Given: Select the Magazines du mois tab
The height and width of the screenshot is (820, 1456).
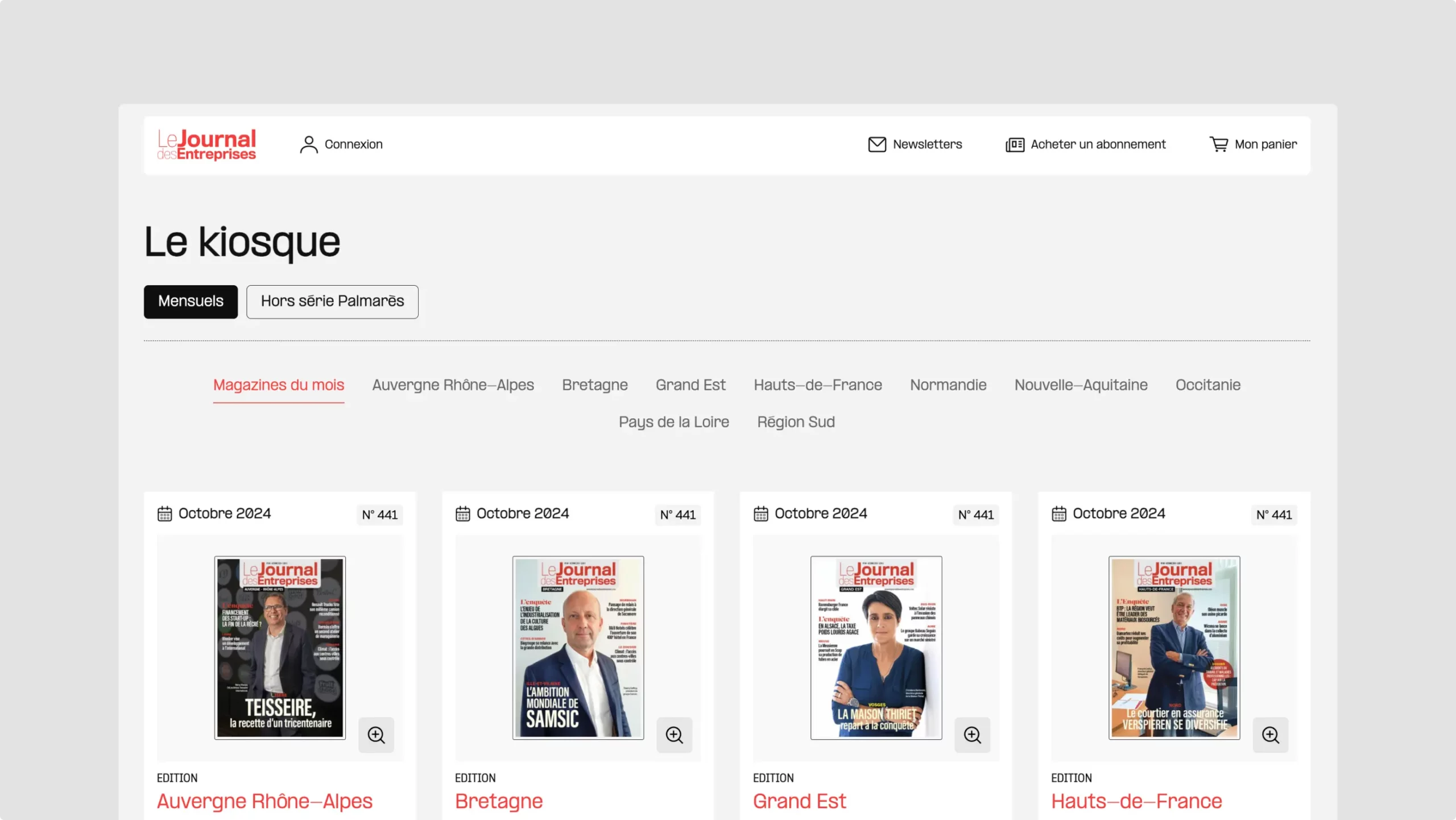Looking at the screenshot, I should (x=279, y=385).
